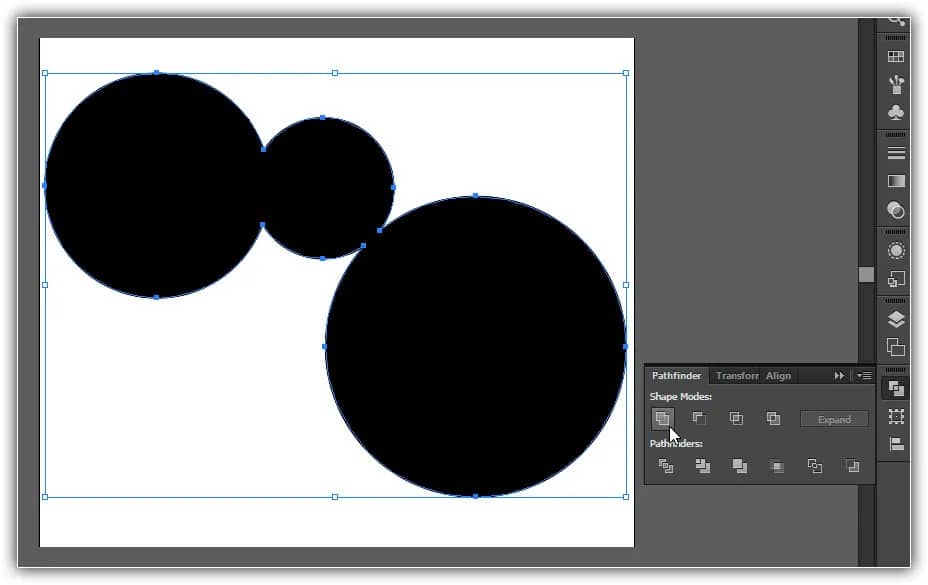Open the Brushes panel from the dock
This screenshot has height=585, width=928.
[896, 84]
